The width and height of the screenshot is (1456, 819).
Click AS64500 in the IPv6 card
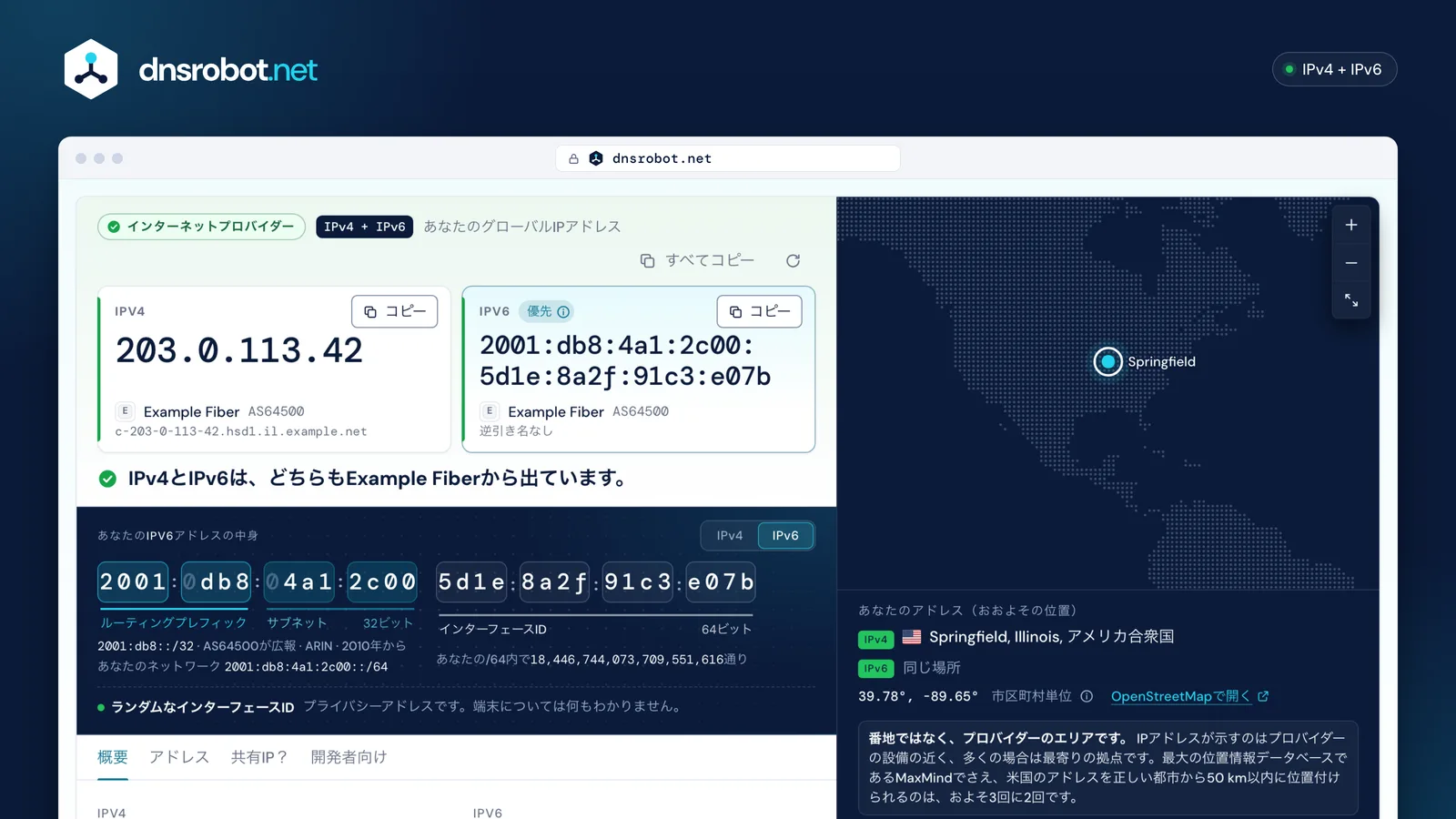click(x=641, y=411)
